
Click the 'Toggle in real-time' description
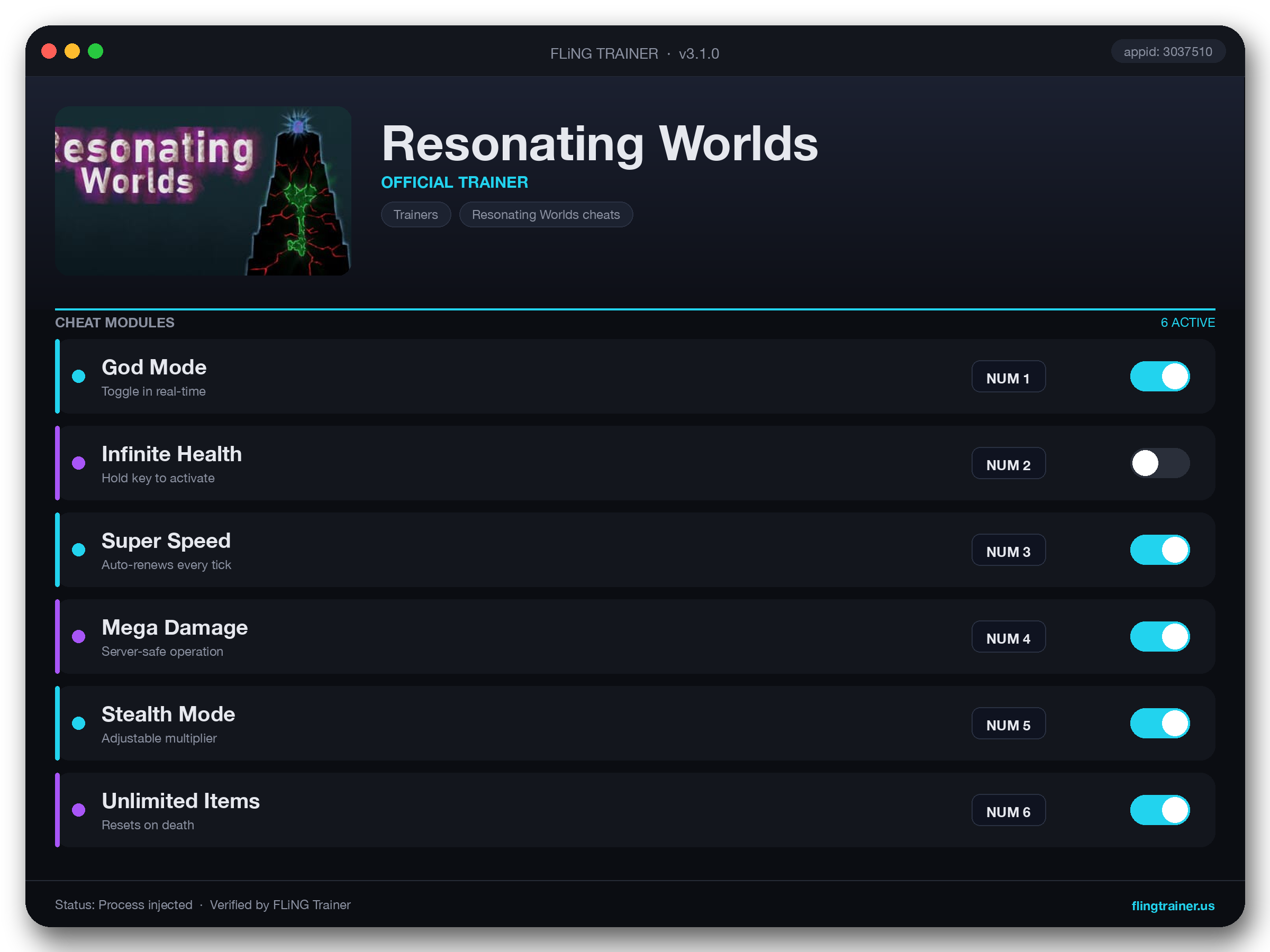(153, 391)
